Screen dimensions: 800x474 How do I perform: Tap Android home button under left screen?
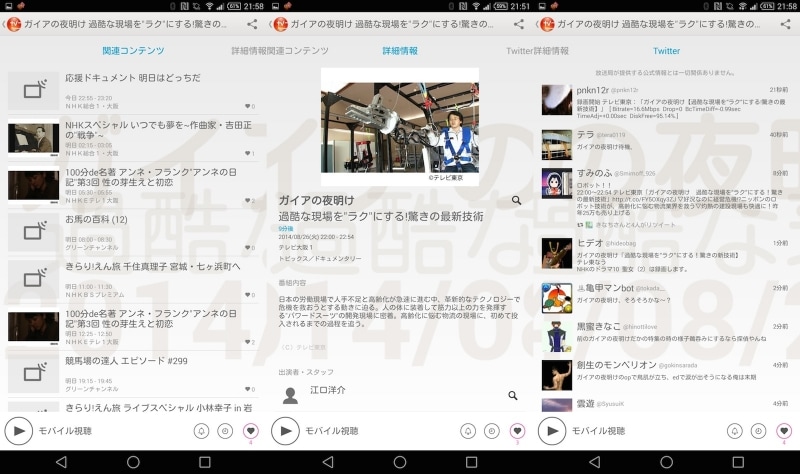click(x=133, y=462)
